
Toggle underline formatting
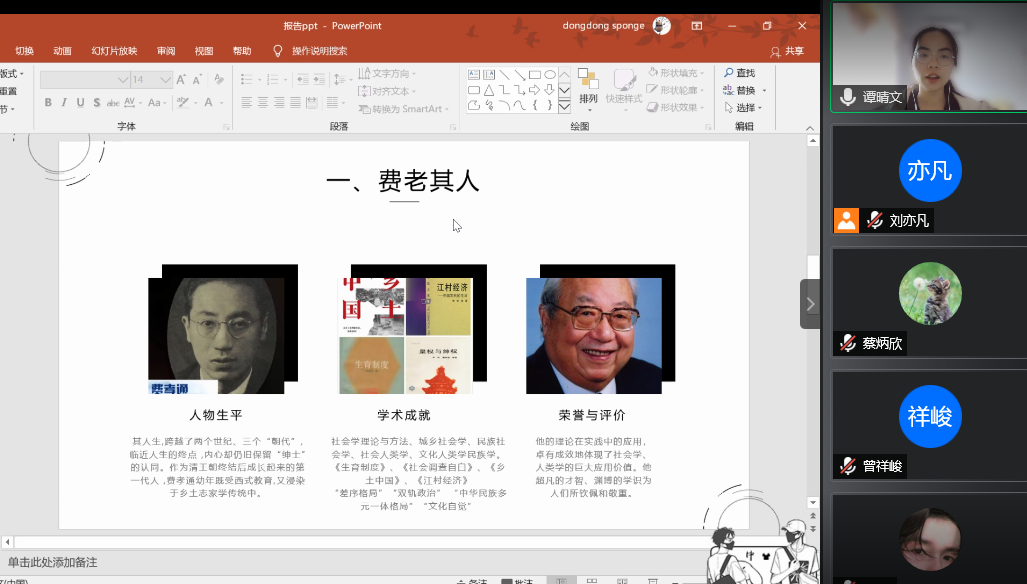(81, 103)
